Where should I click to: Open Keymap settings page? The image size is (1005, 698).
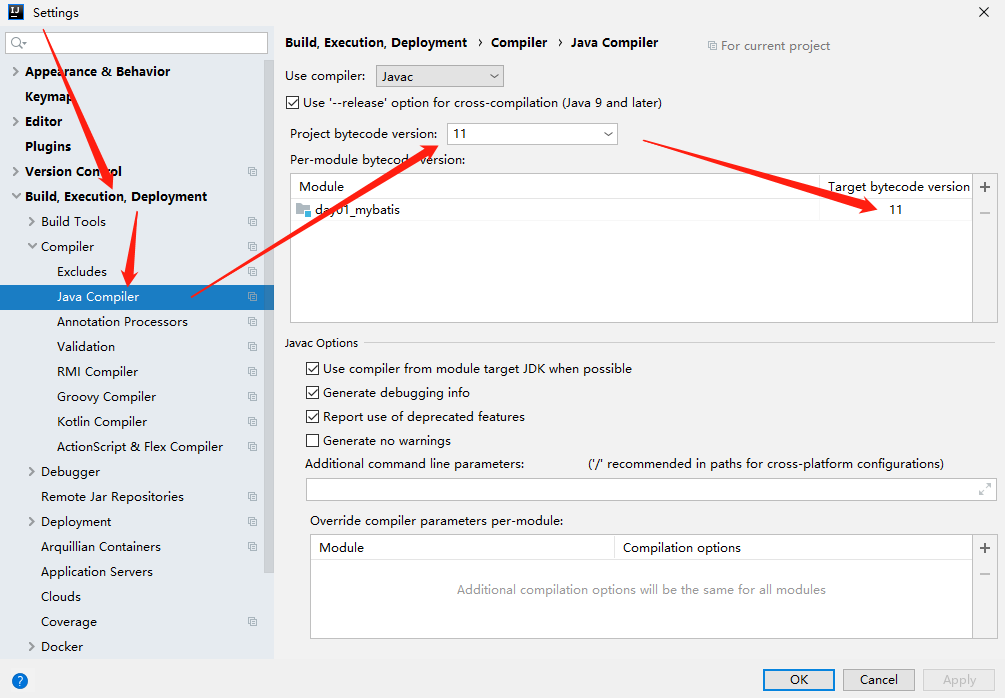pos(48,97)
